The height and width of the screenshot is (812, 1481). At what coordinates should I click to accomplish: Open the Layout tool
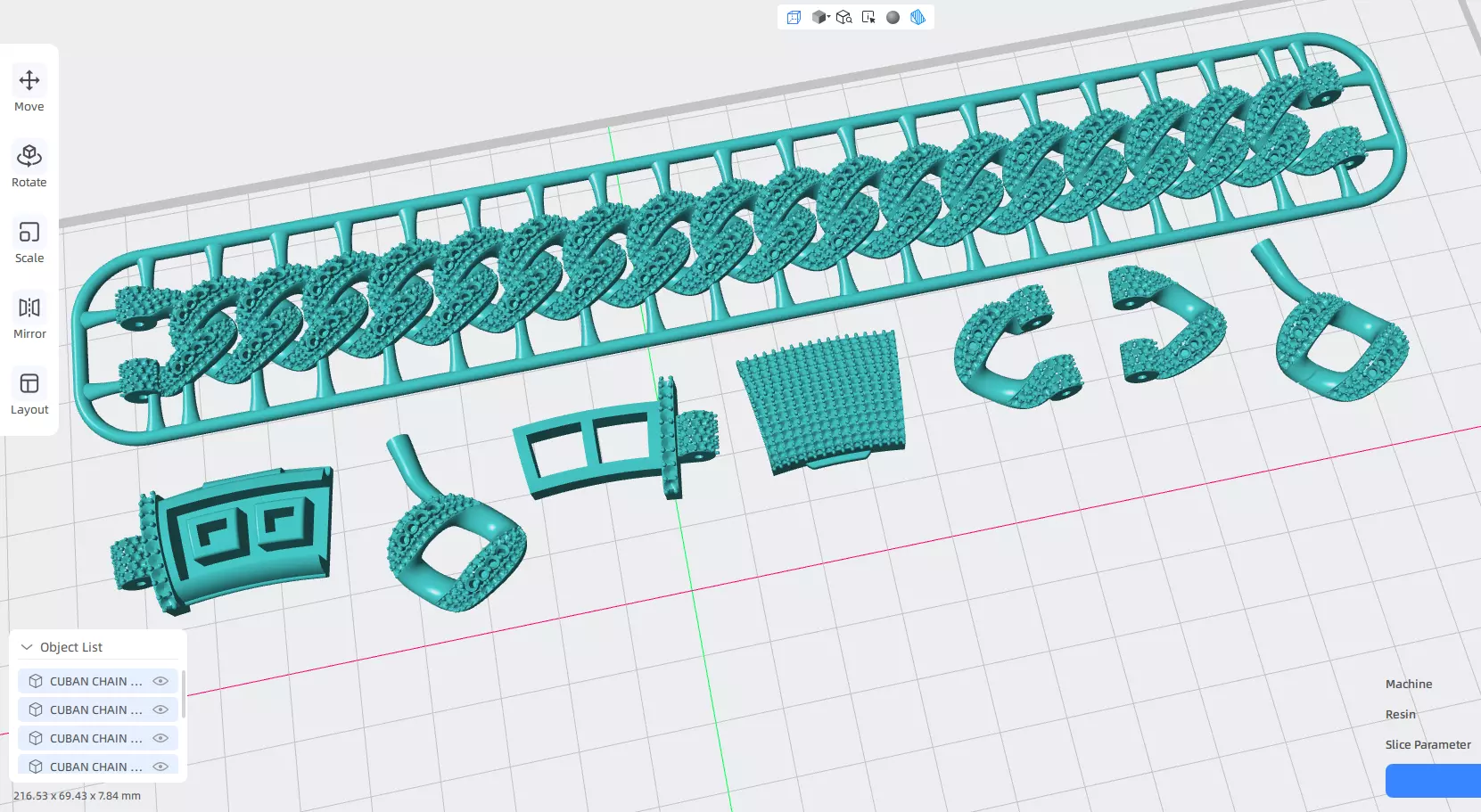29,394
